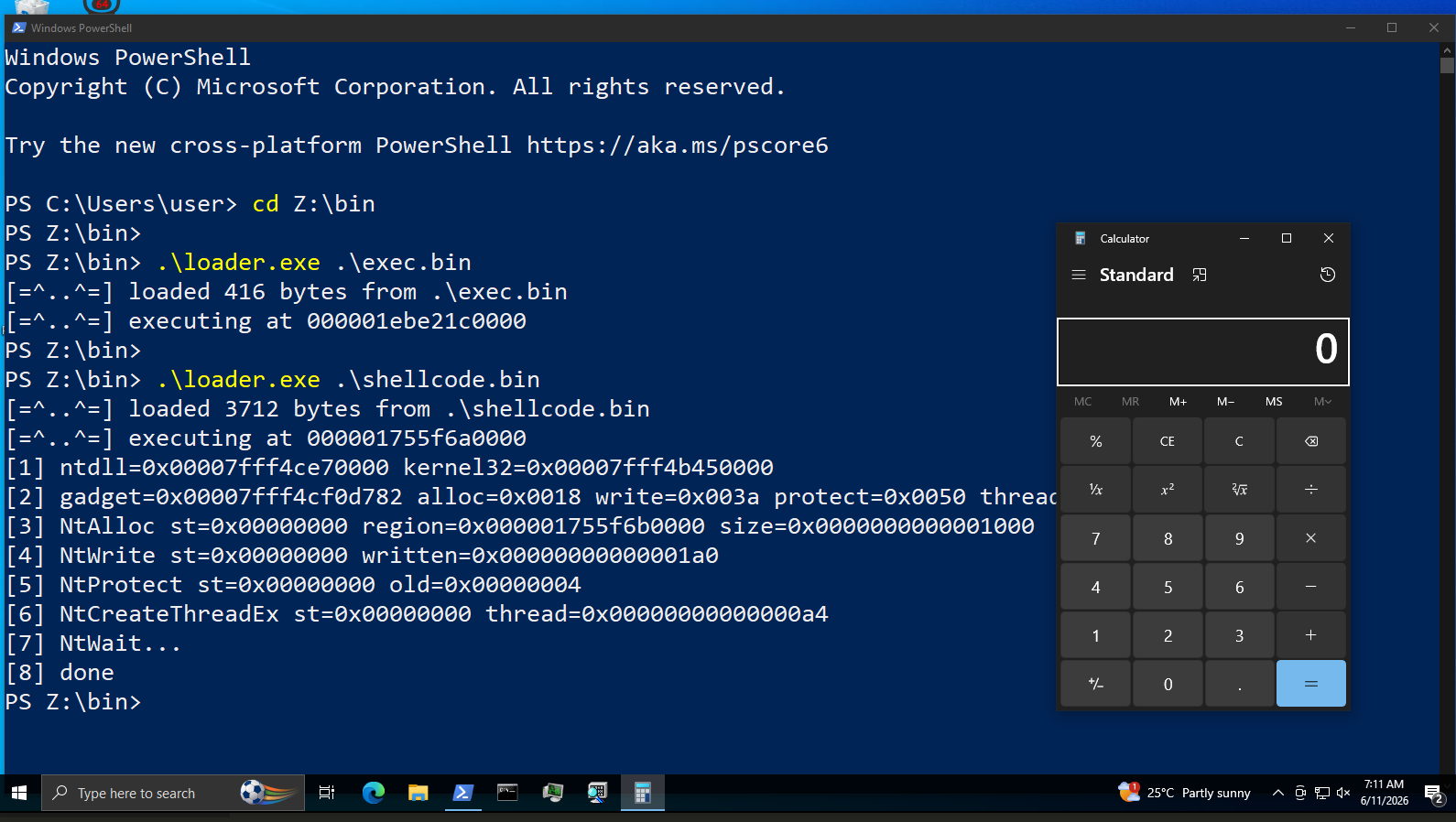Click the equals key

click(x=1311, y=684)
